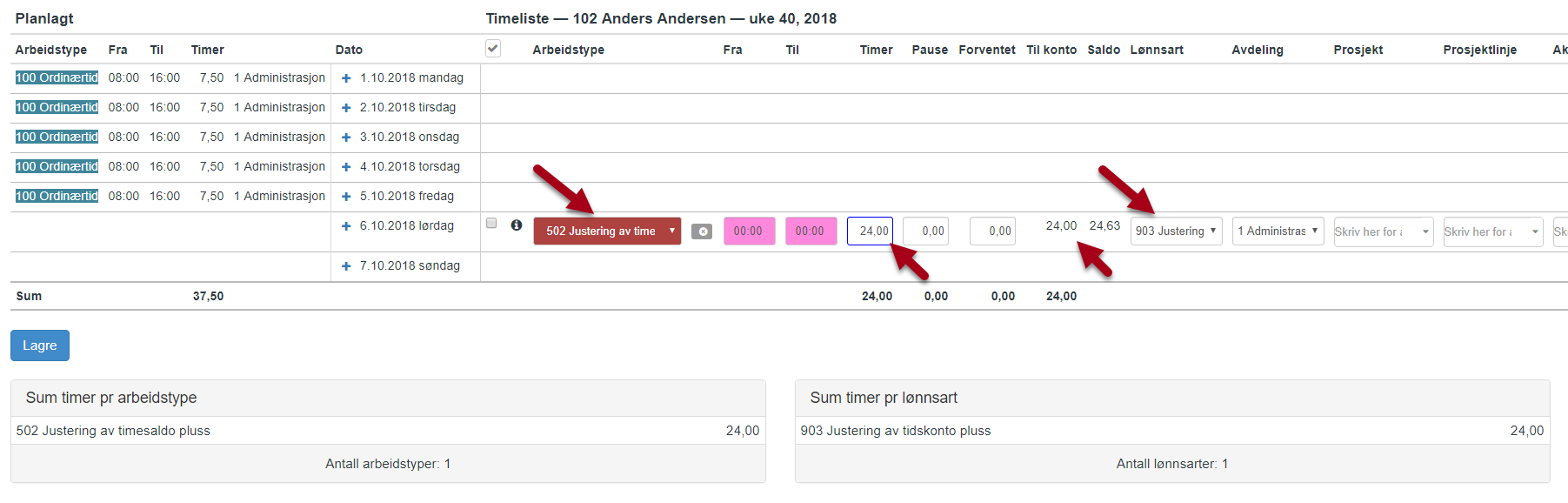Screen dimensions: 1568x503
Task: Click the Pause input field showing 0,00
Action: click(x=925, y=231)
